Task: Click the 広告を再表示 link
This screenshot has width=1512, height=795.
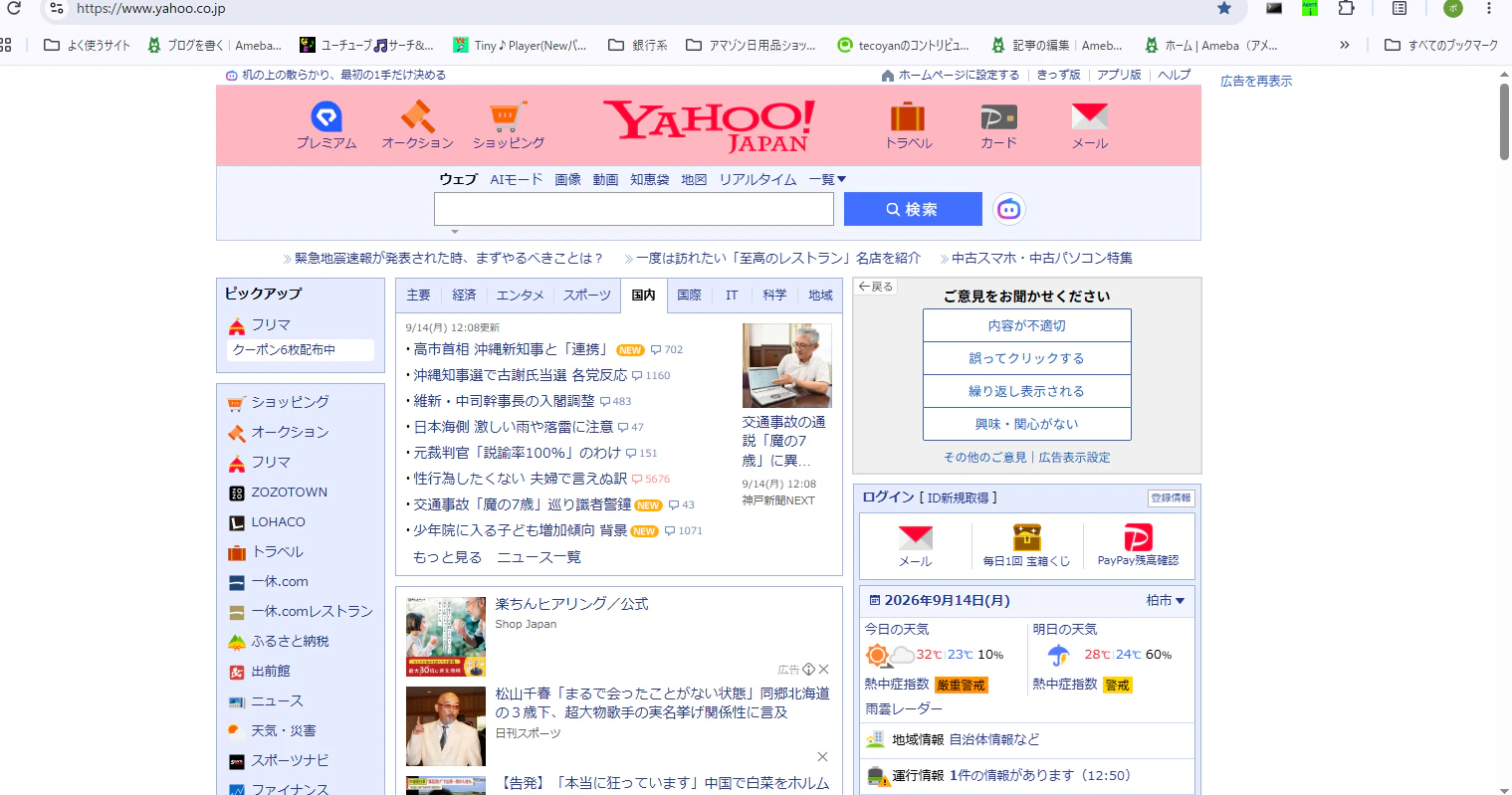Action: tap(1256, 82)
